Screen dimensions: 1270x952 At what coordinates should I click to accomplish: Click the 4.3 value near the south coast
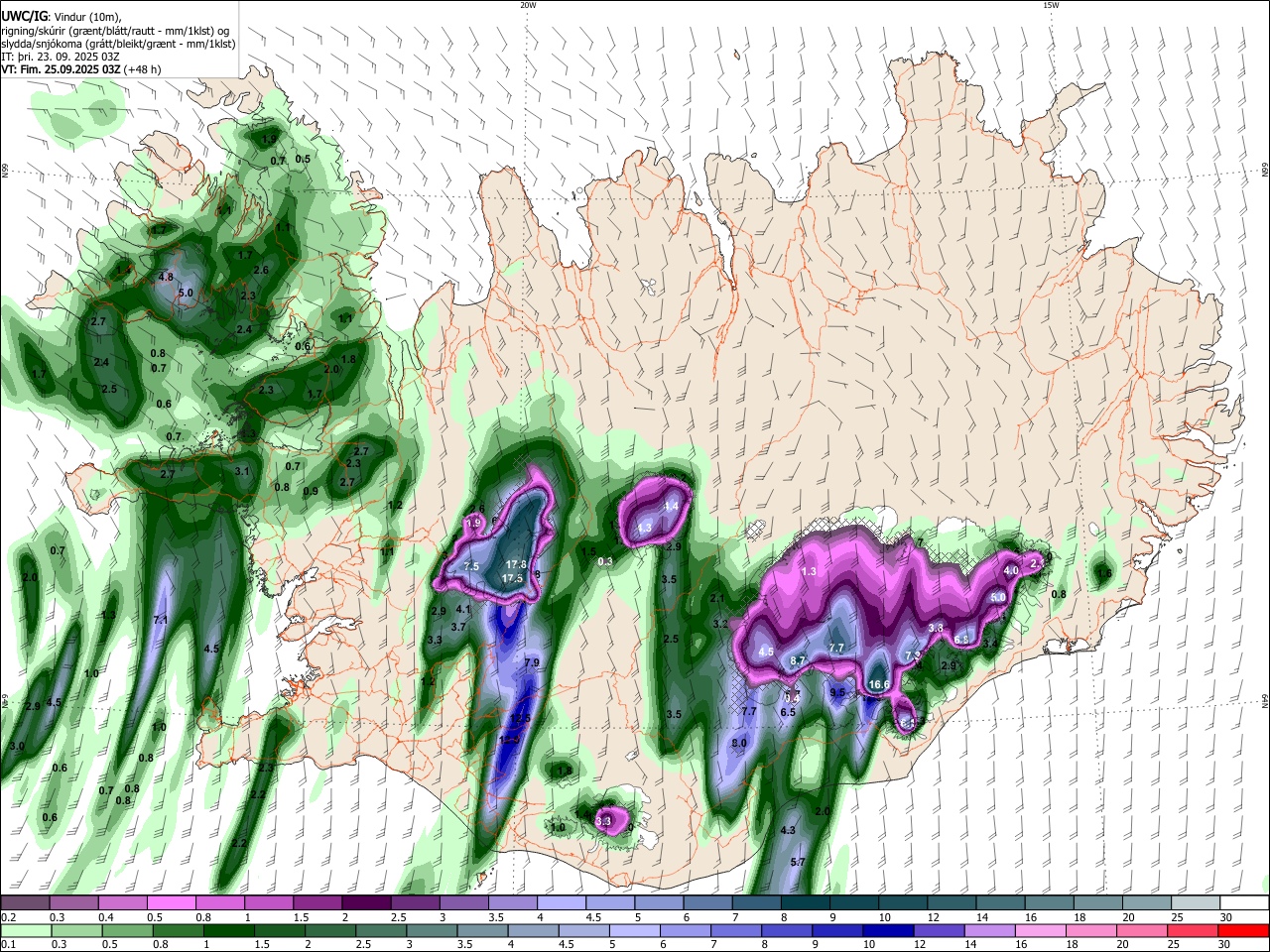[789, 830]
